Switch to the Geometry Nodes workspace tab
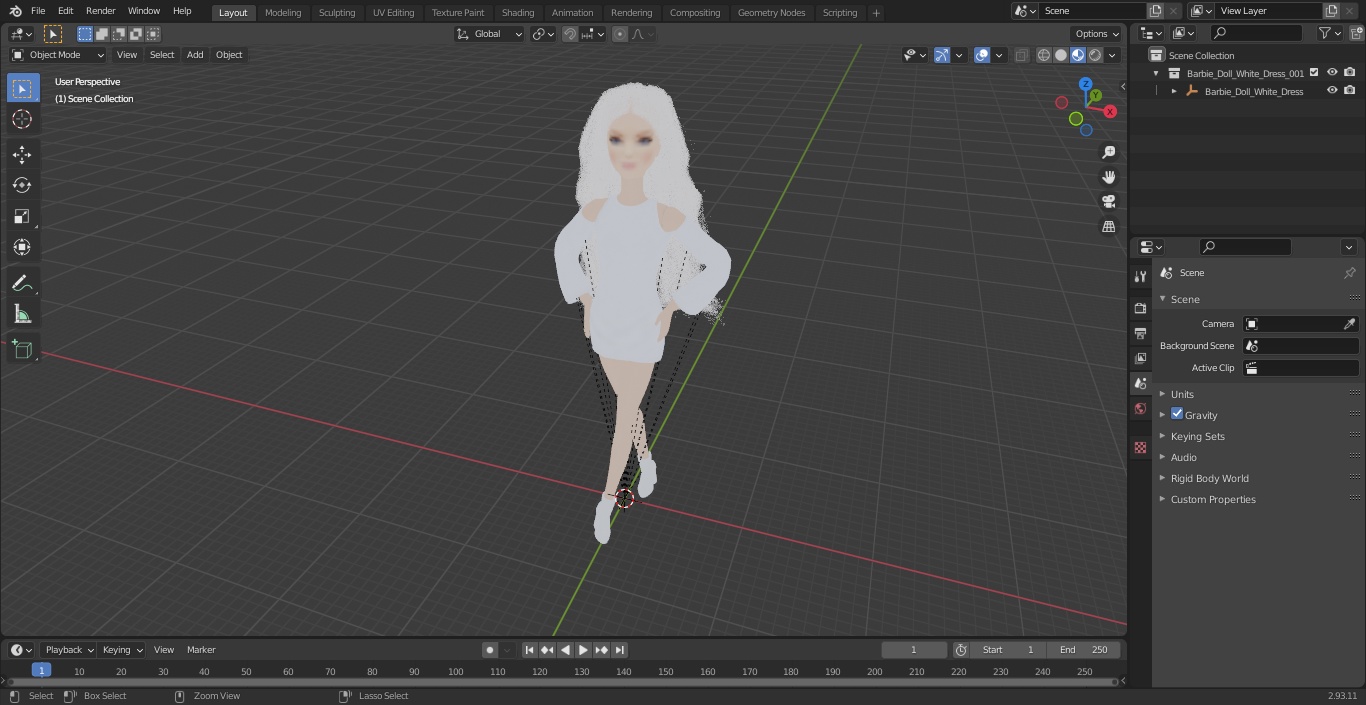The image size is (1366, 705). 771,12
